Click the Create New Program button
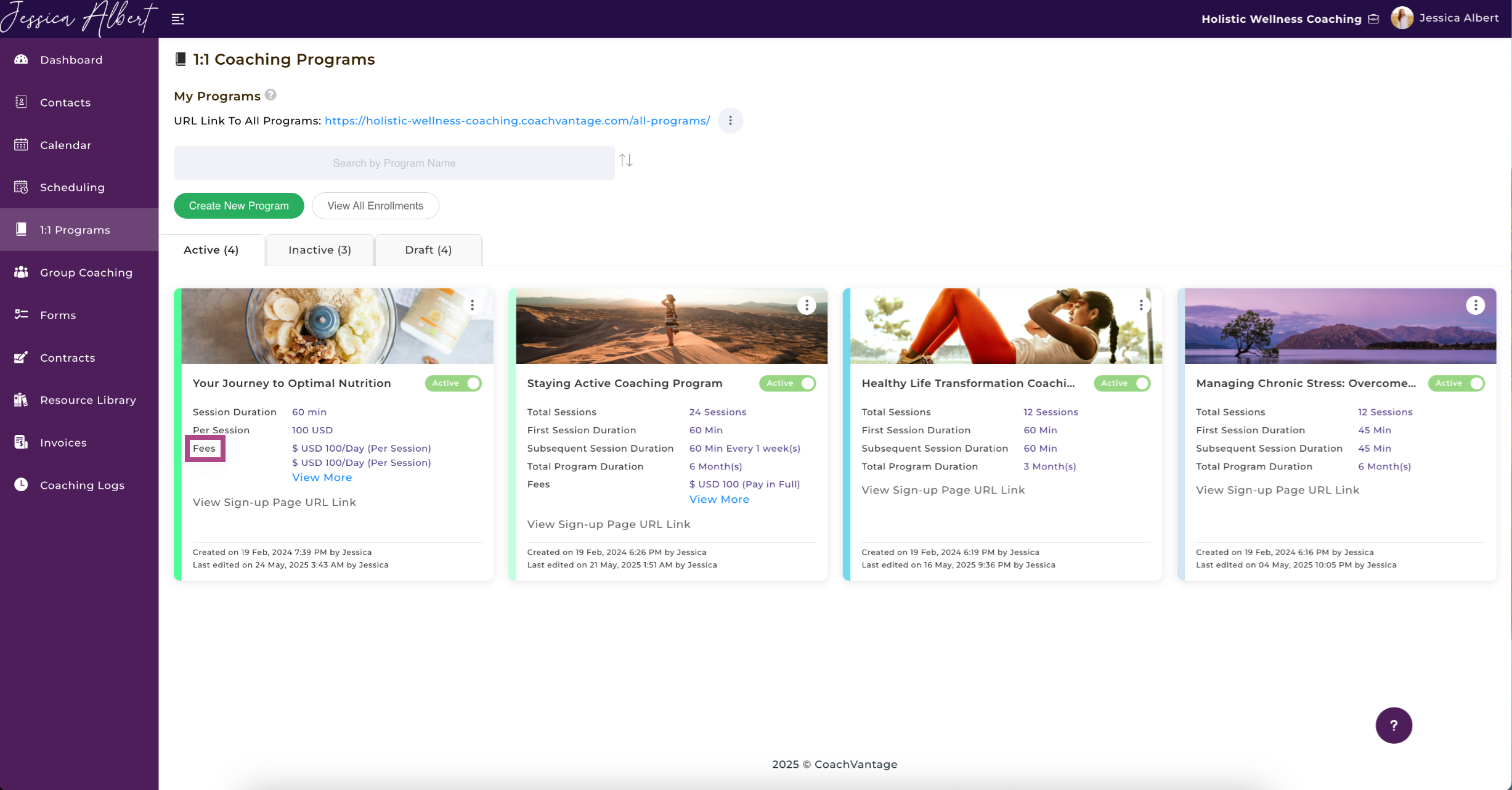Viewport: 1512px width, 790px height. pyautogui.click(x=238, y=206)
